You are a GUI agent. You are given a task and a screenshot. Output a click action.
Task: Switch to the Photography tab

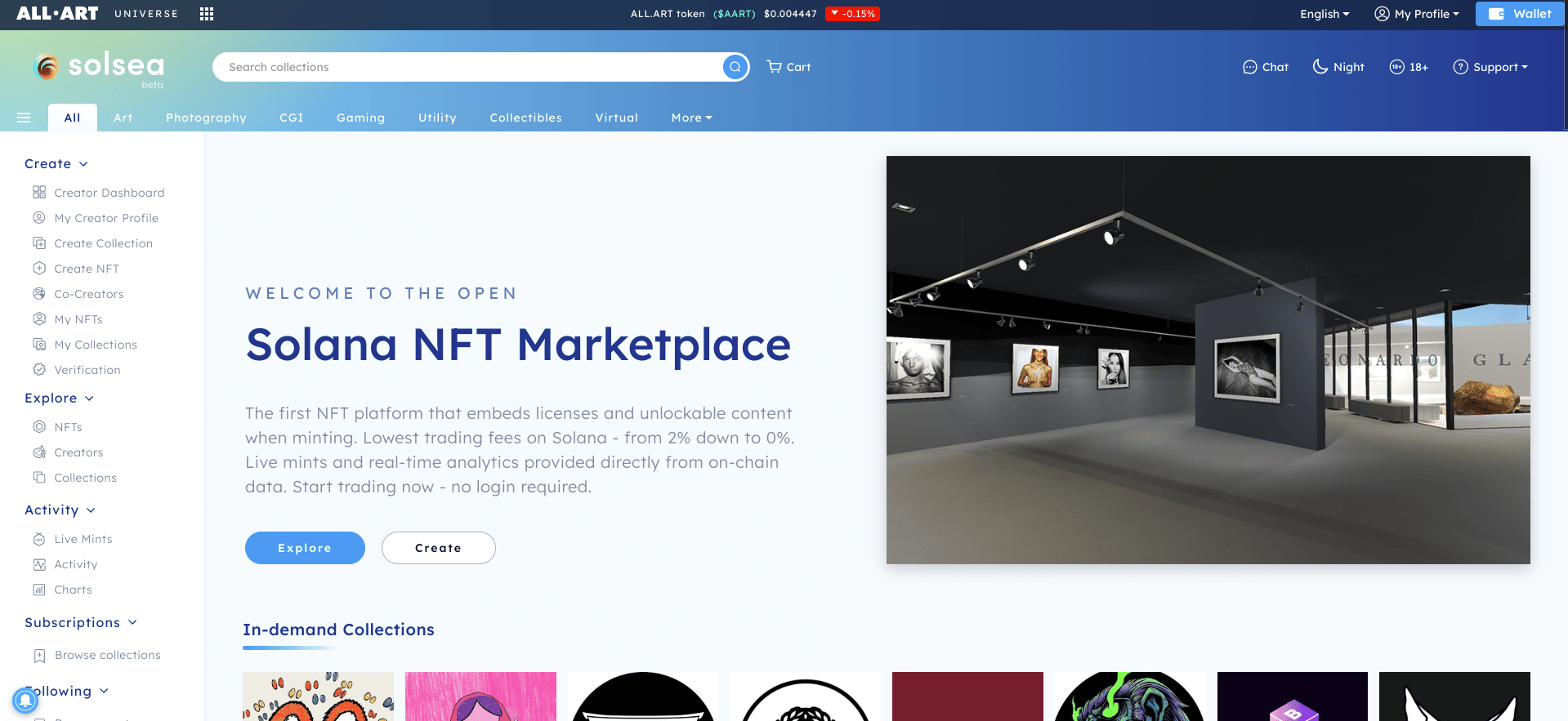[x=206, y=118]
